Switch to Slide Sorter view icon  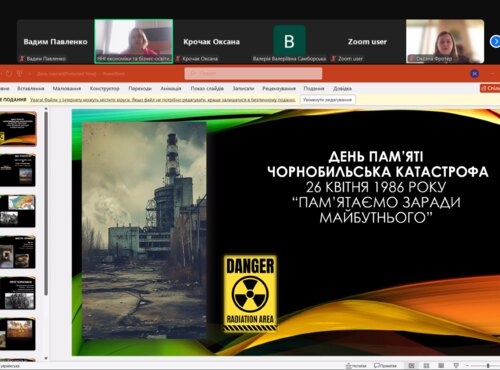tap(426, 366)
